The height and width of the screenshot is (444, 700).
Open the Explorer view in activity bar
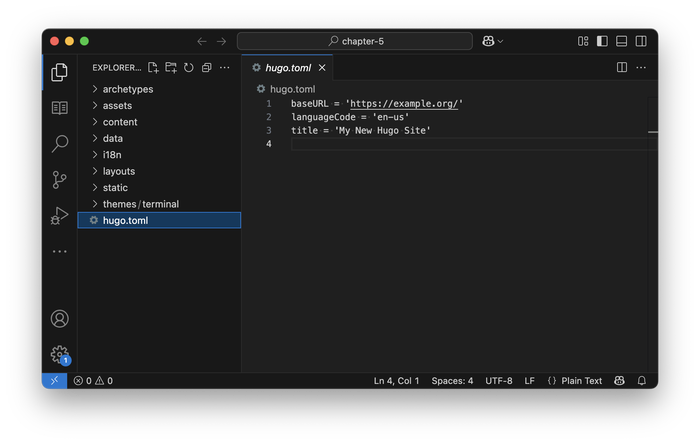59,72
